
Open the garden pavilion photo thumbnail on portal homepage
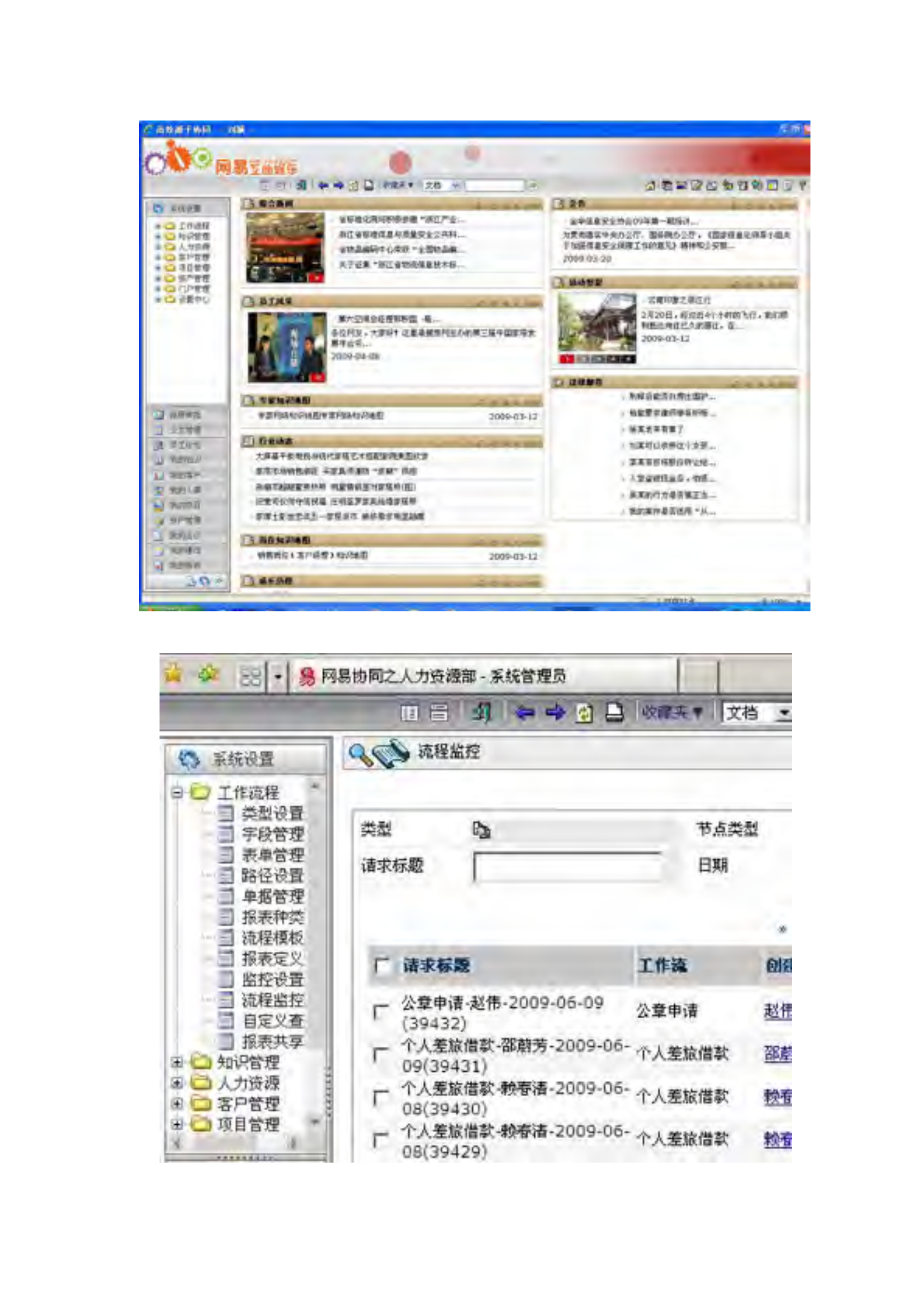coord(597,328)
